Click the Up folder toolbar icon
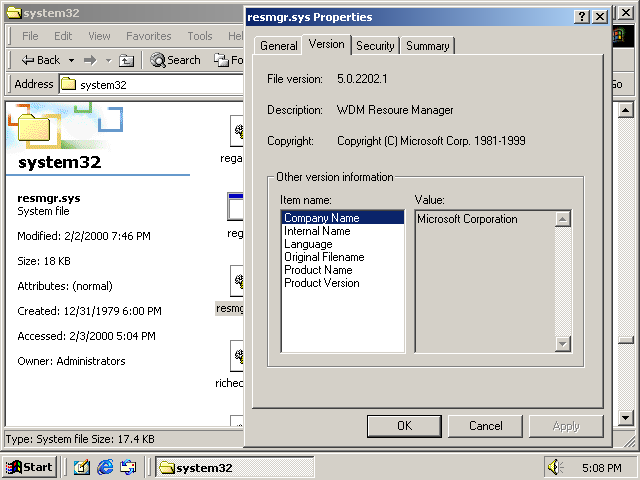Image resolution: width=640 pixels, height=480 pixels. pos(126,60)
